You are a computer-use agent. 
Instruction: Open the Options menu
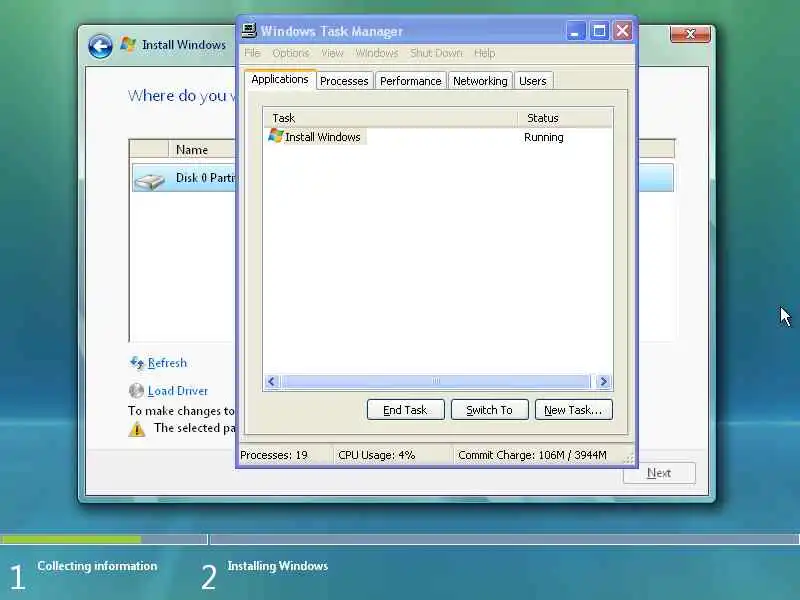point(291,53)
